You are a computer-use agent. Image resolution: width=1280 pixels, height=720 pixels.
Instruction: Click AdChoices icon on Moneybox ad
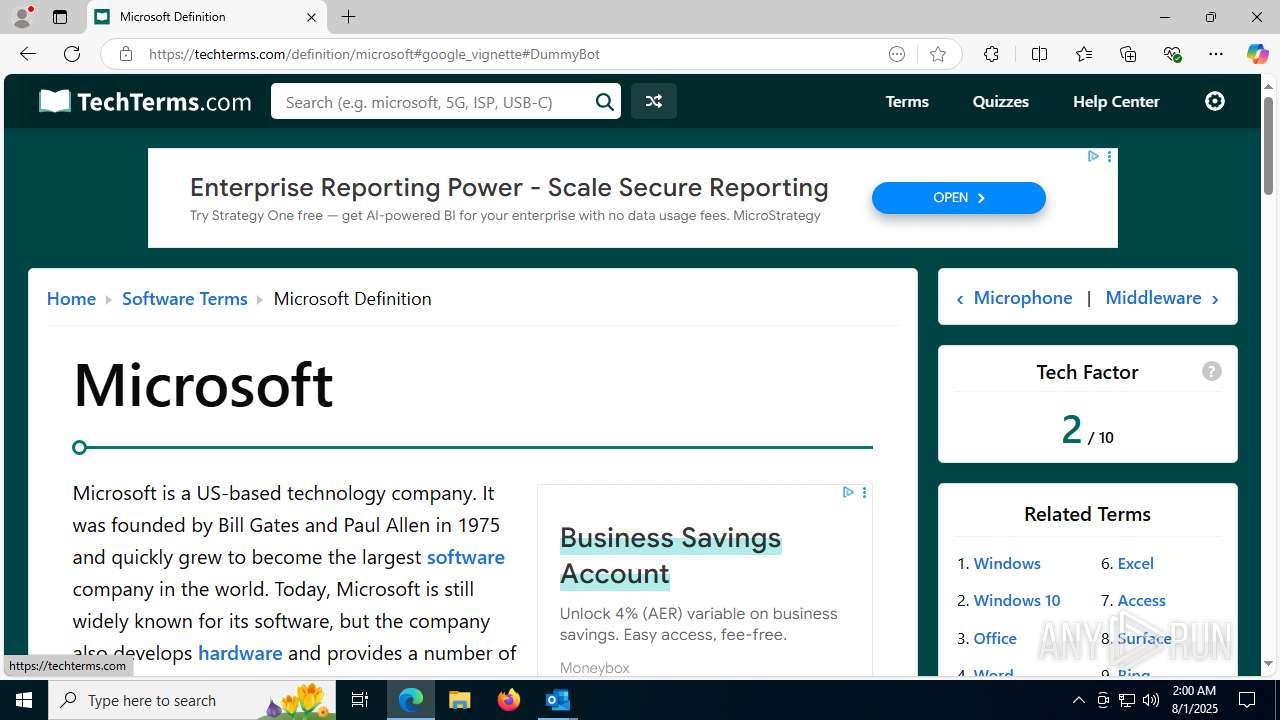(848, 492)
